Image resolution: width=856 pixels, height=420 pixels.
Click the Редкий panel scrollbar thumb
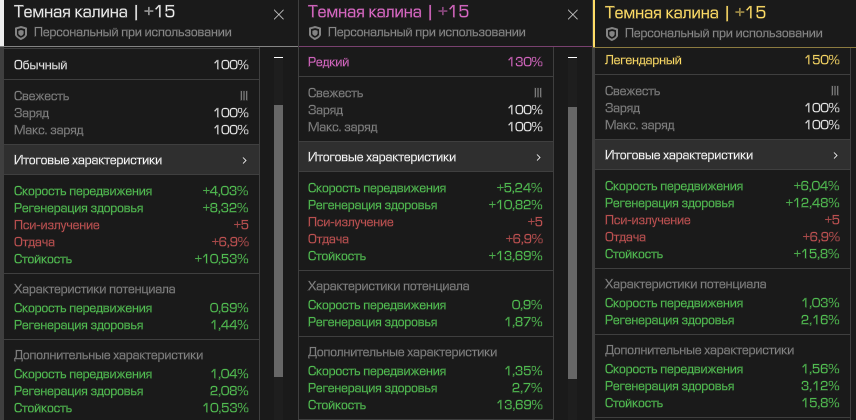point(573,243)
